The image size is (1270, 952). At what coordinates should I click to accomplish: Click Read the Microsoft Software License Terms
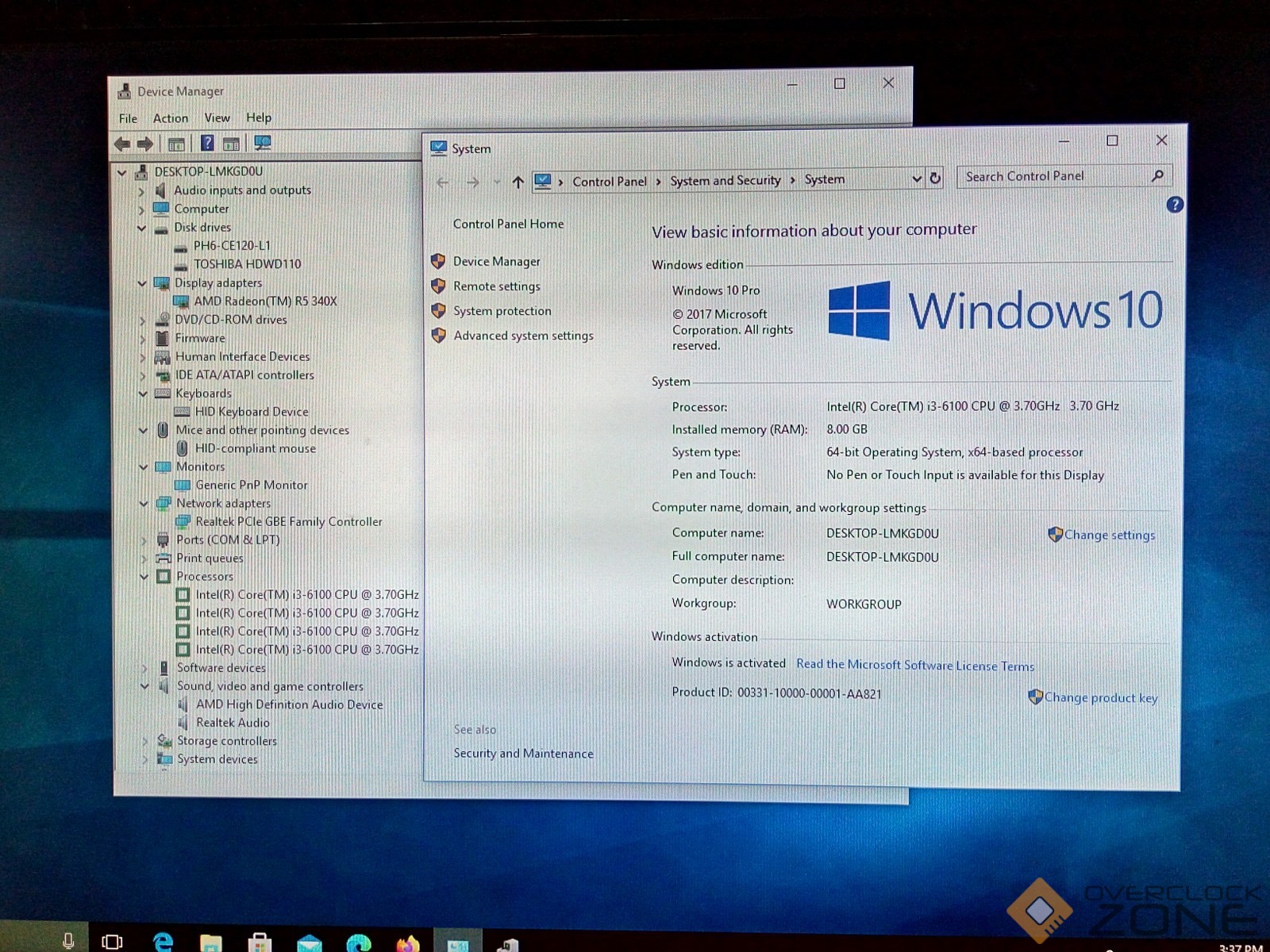(x=914, y=665)
